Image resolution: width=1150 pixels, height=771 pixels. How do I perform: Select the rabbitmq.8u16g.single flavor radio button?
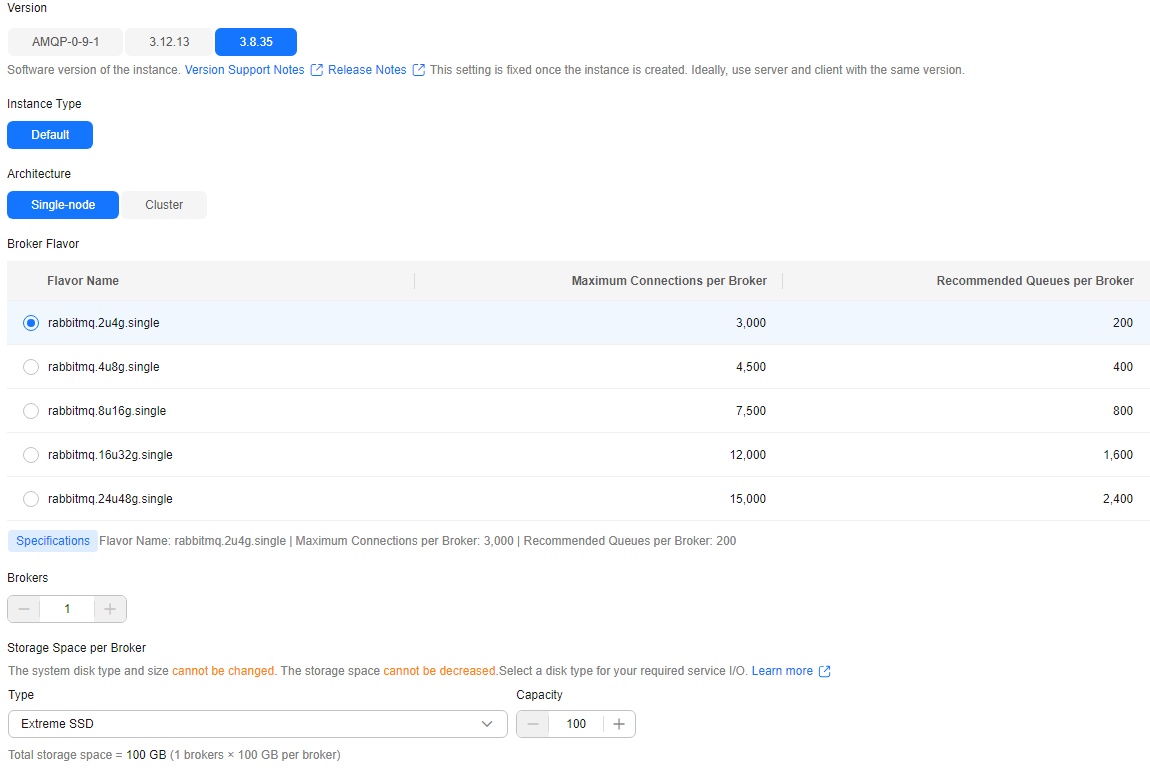(x=31, y=411)
